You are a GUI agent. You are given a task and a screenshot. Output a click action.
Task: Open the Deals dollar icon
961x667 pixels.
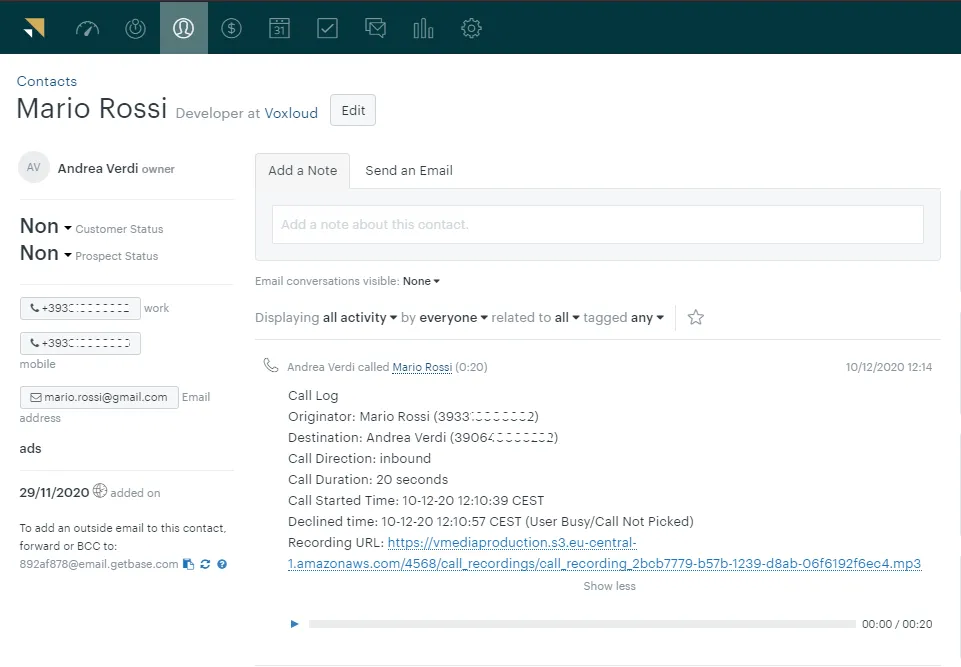tap(231, 28)
